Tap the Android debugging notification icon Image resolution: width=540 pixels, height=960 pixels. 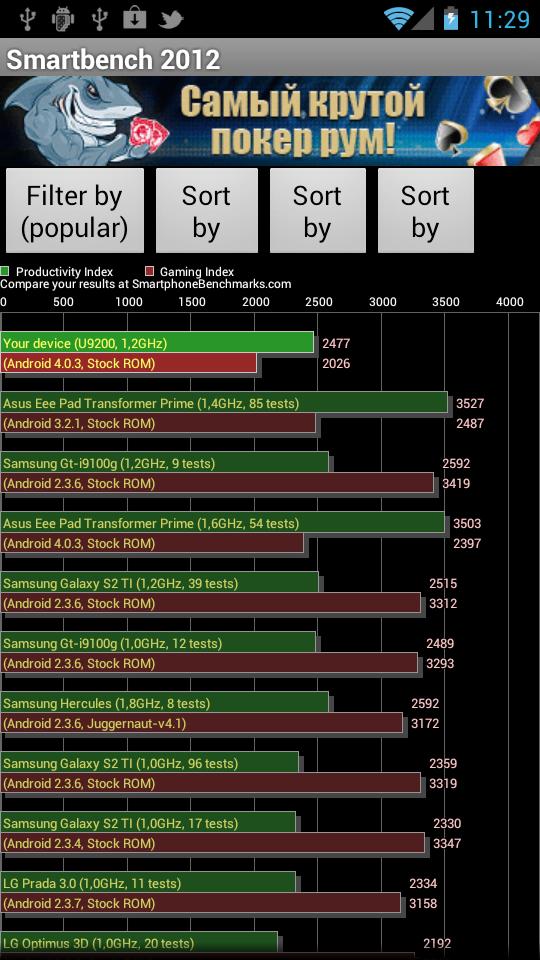63,19
